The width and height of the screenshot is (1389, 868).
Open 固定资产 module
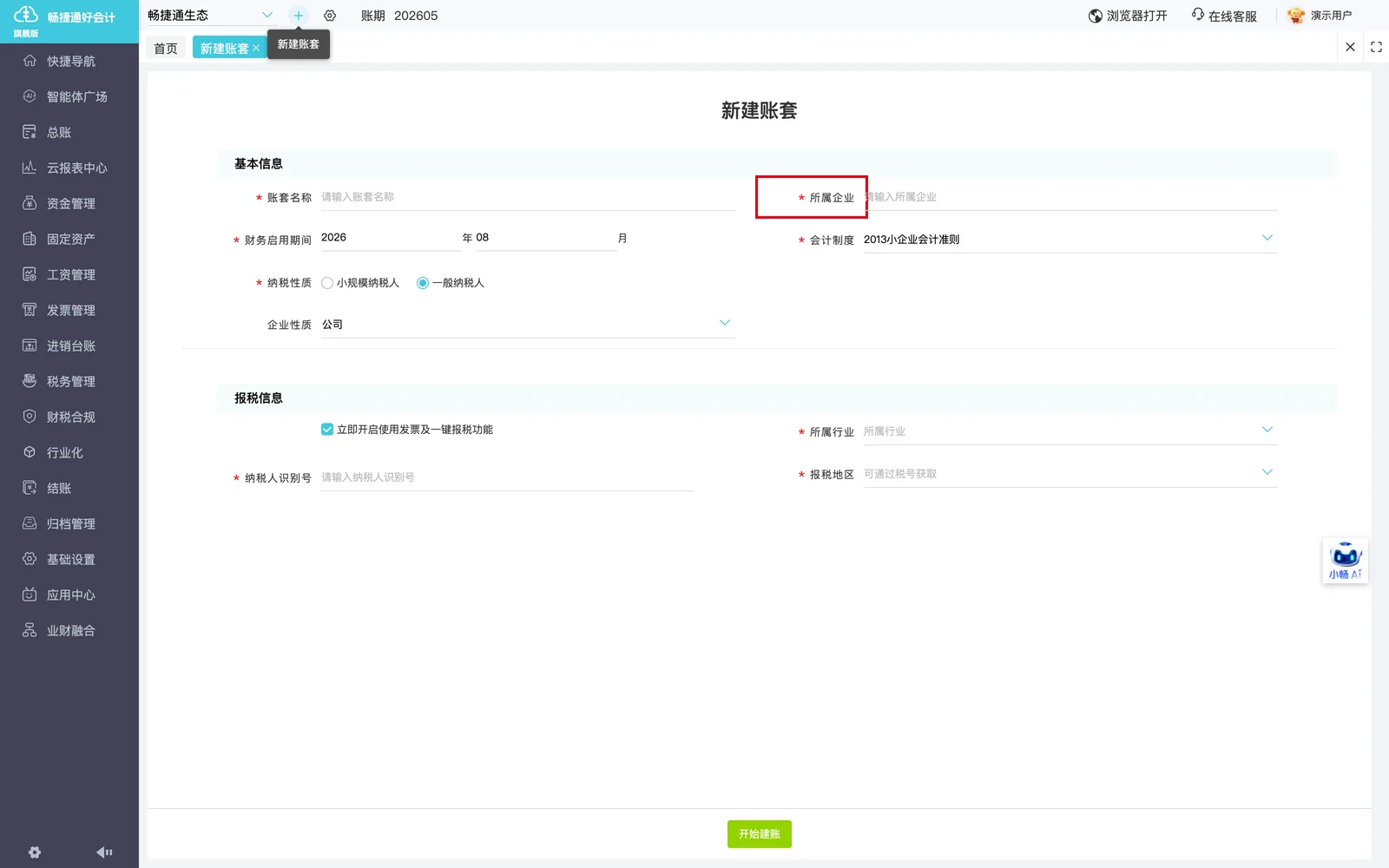coord(69,239)
